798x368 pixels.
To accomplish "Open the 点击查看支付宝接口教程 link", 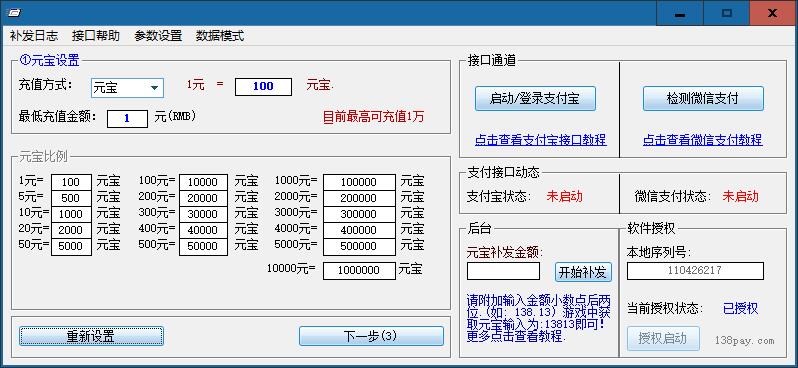I will click(x=540, y=139).
